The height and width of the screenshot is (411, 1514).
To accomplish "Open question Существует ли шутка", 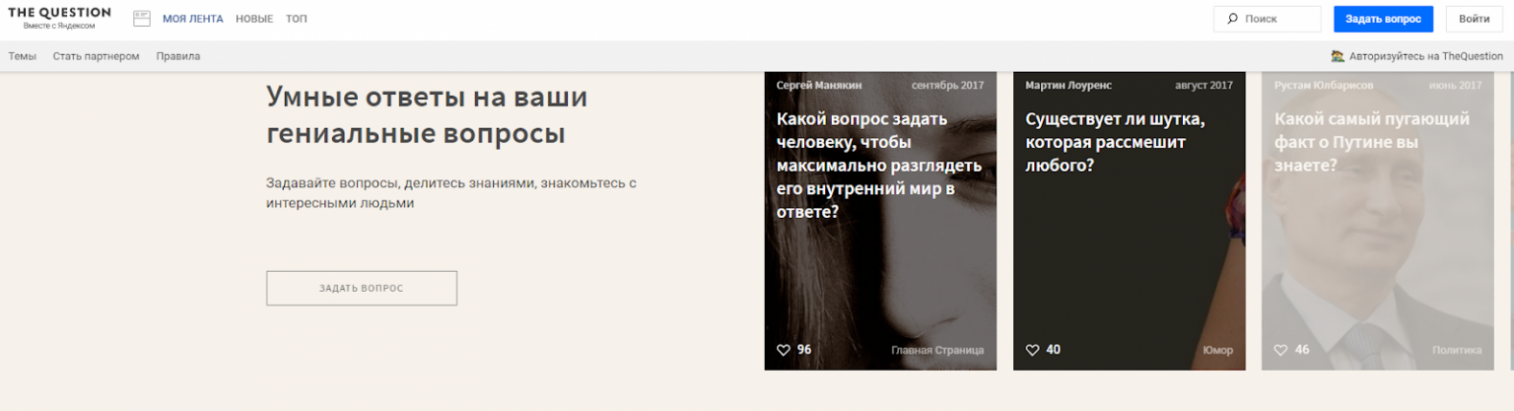I will 1115,142.
